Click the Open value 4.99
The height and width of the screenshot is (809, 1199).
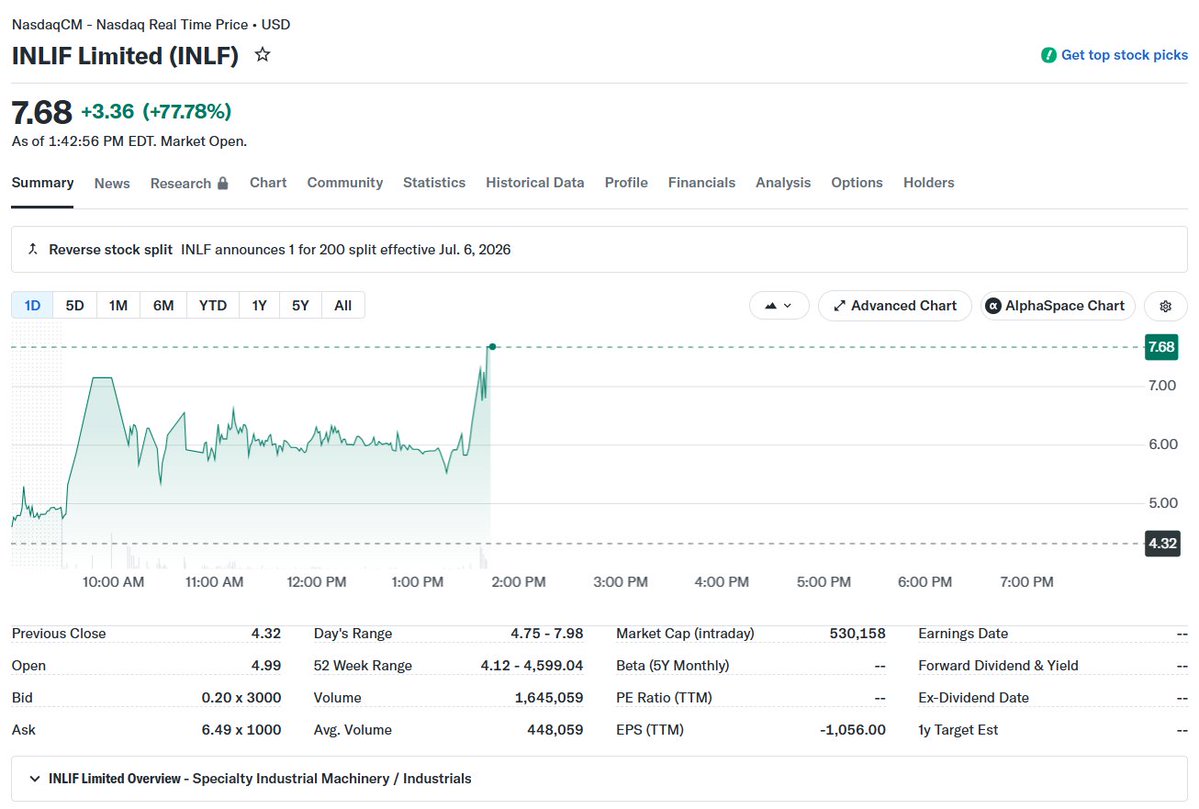coord(266,665)
